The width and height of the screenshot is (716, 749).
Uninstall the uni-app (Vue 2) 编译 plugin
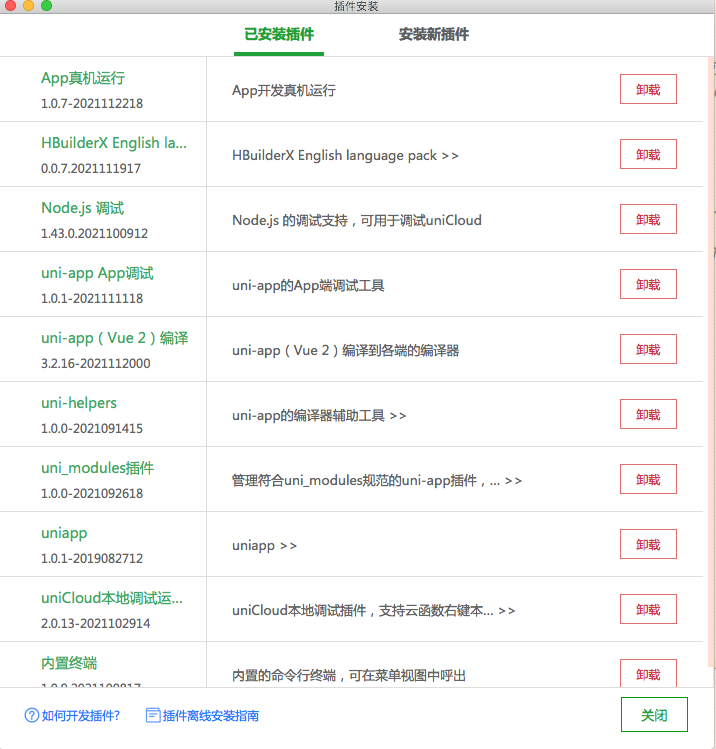pos(648,349)
